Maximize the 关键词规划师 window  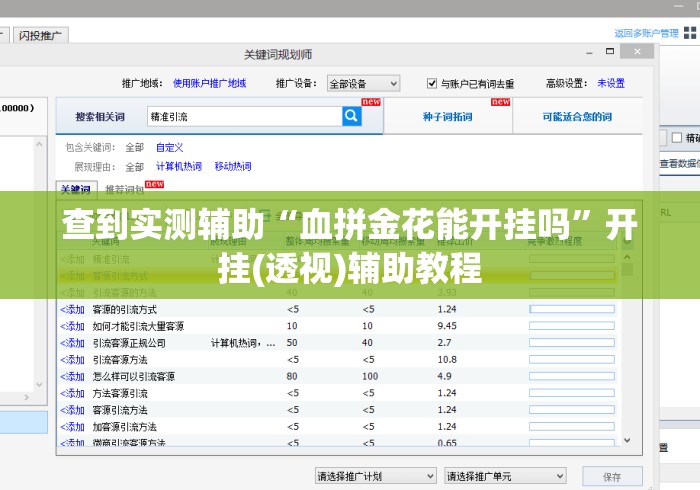coord(610,51)
